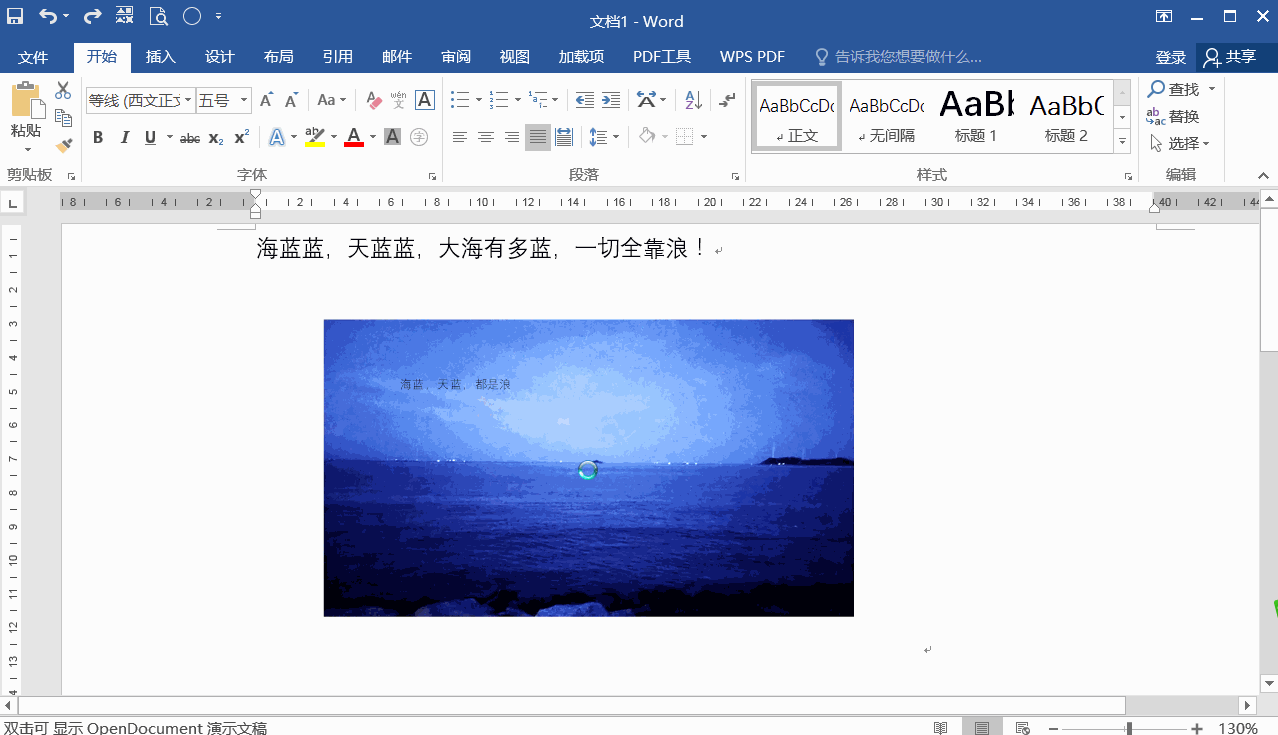The image size is (1278, 735).
Task: Toggle Underline formatting
Action: pyautogui.click(x=150, y=137)
